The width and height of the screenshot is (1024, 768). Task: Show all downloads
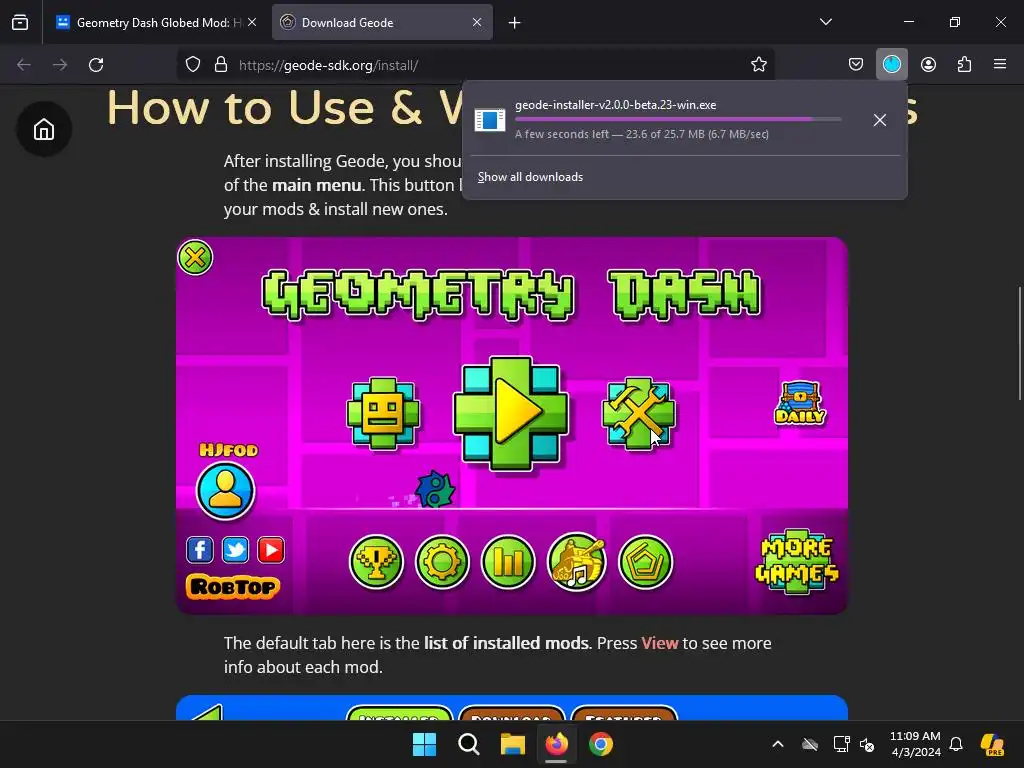pos(530,177)
